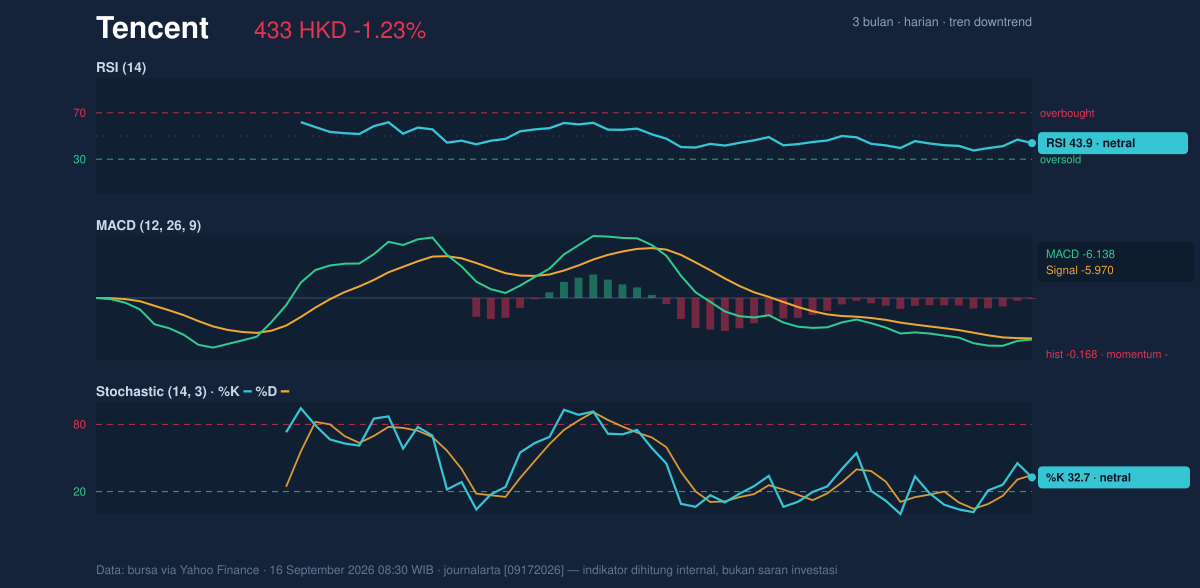This screenshot has width=1200, height=588.
Task: Click the Tencent title
Action: [x=152, y=29]
